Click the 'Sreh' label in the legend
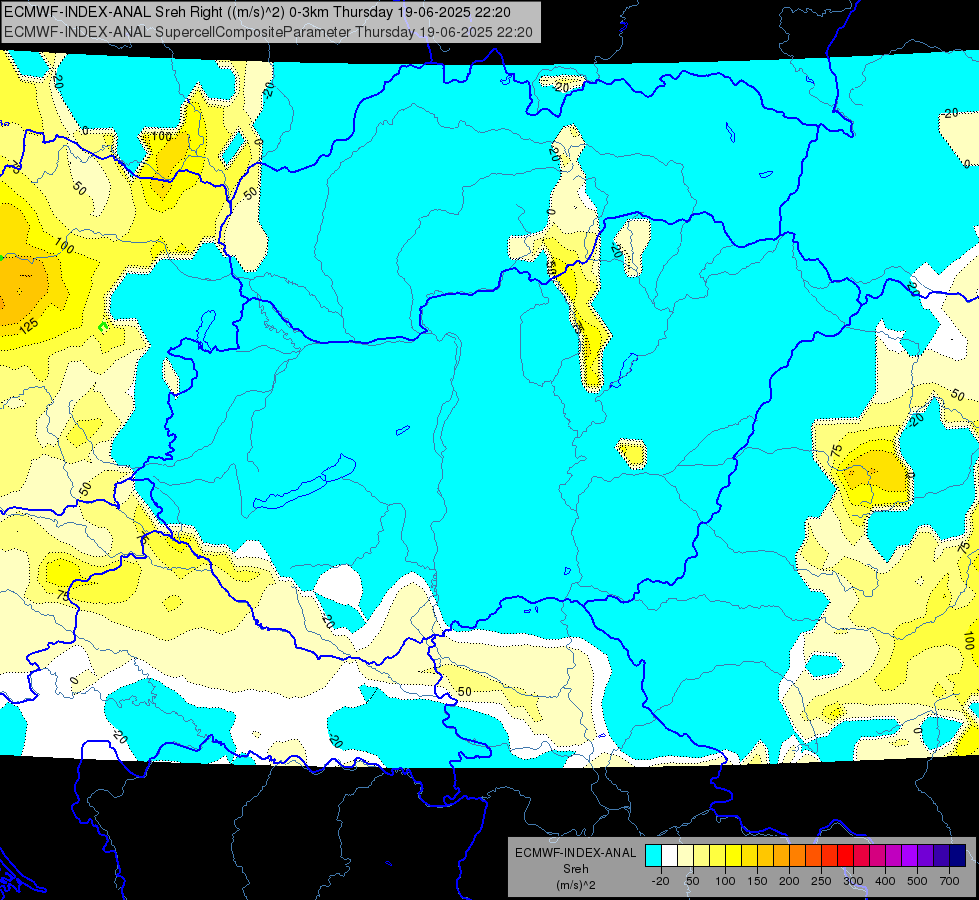Image resolution: width=979 pixels, height=900 pixels. point(575,869)
